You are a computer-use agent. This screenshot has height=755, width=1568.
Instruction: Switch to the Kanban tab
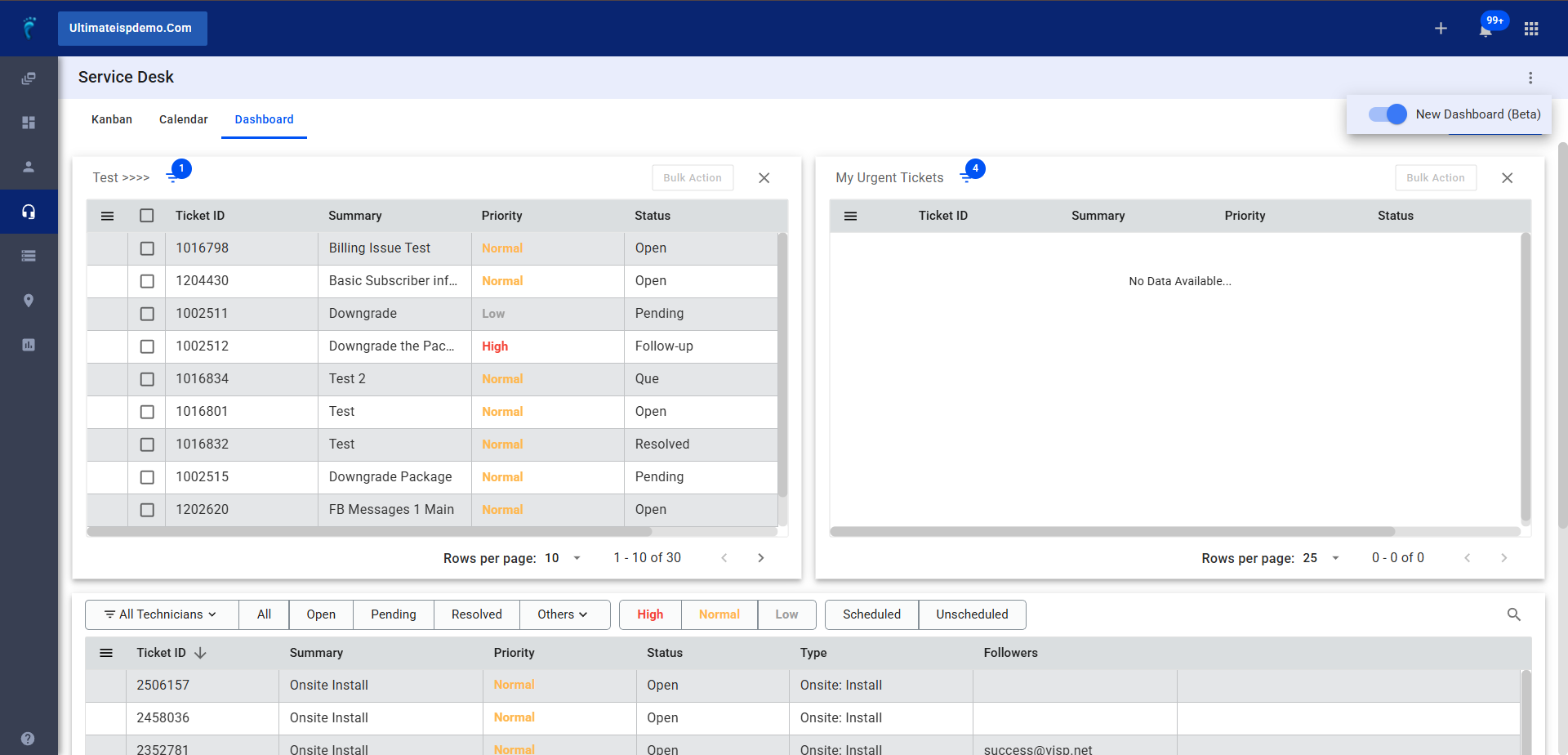pyautogui.click(x=112, y=119)
